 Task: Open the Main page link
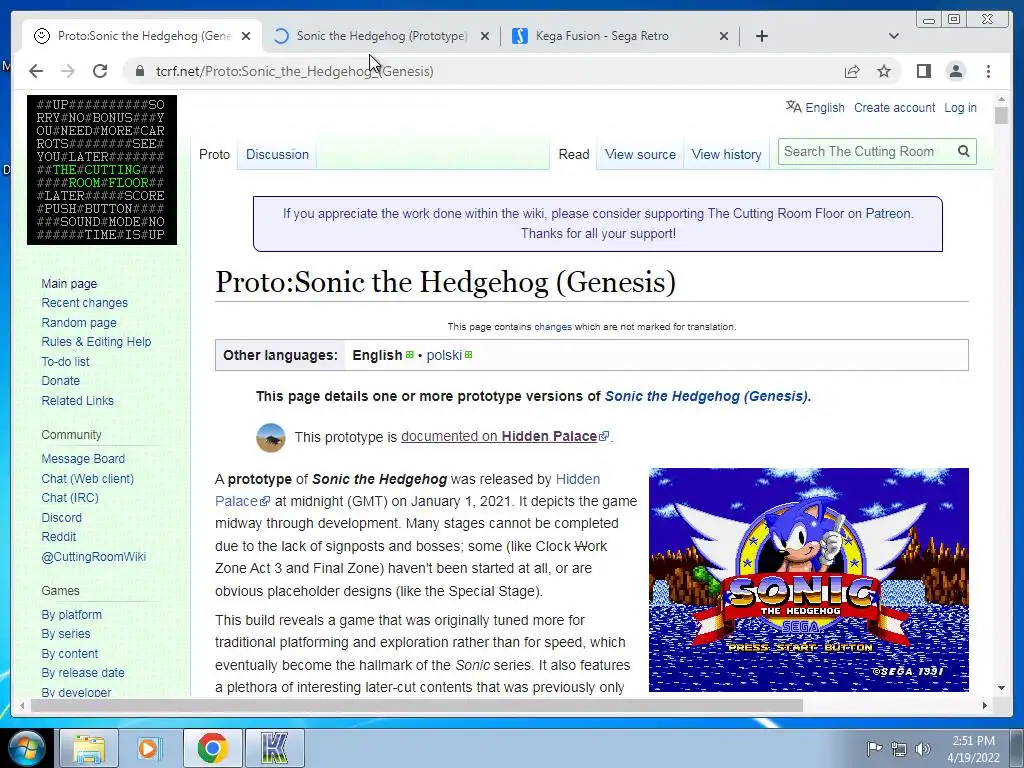(69, 283)
